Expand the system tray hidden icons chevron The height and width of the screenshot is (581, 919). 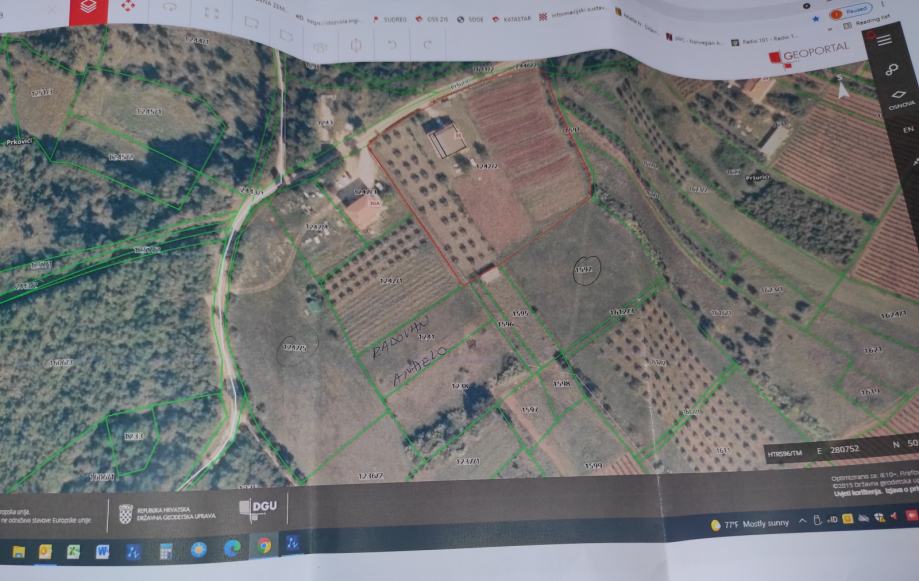[802, 521]
